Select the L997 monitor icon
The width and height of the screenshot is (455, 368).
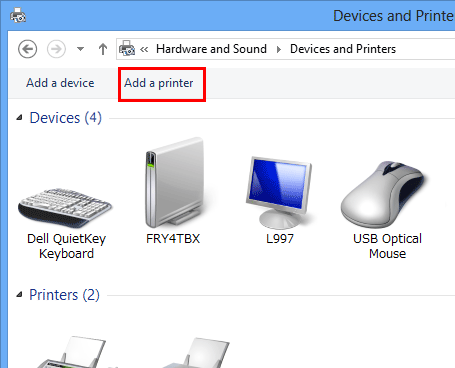(279, 193)
